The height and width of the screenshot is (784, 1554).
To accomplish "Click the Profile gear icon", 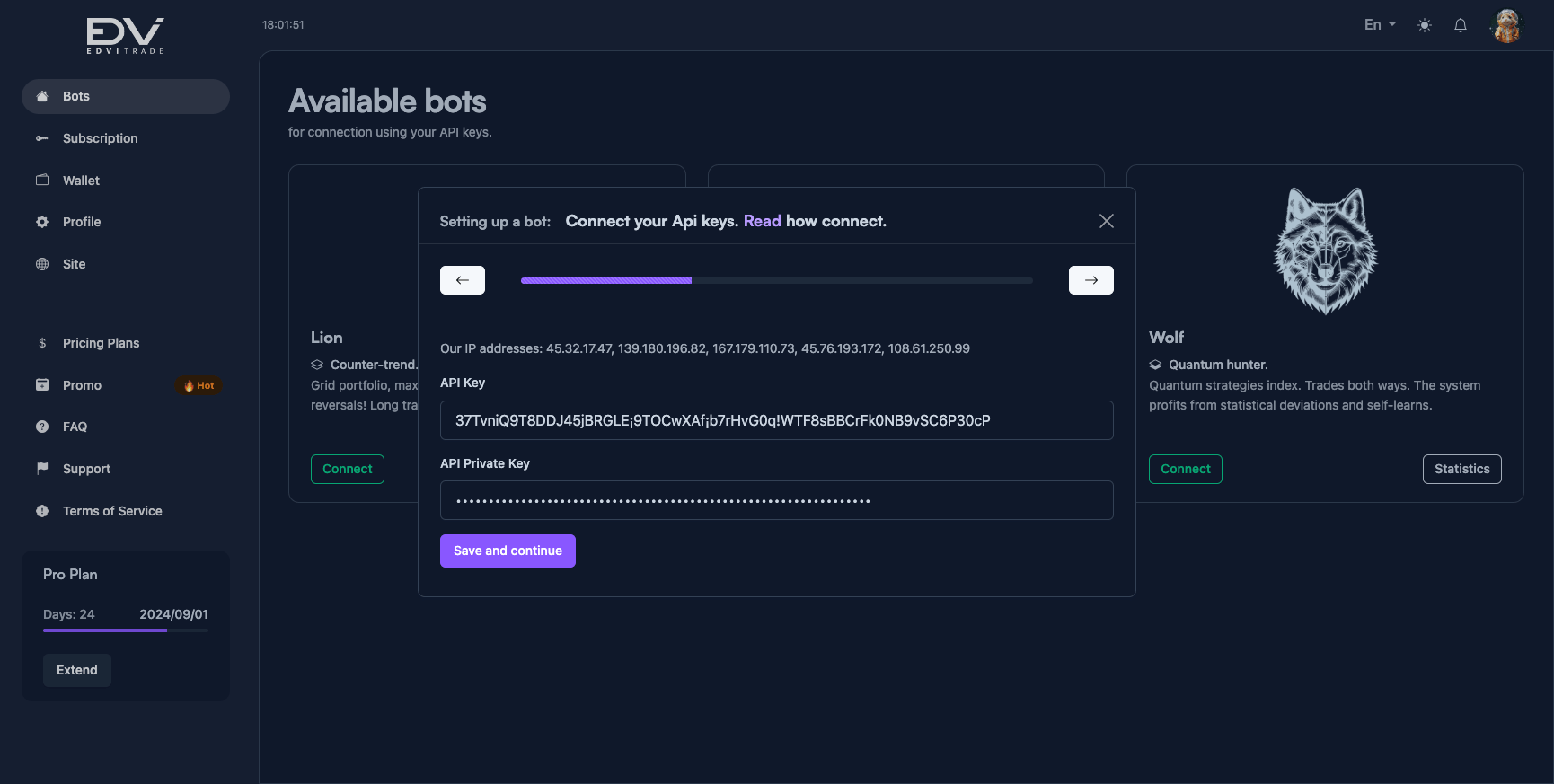I will click(x=42, y=222).
